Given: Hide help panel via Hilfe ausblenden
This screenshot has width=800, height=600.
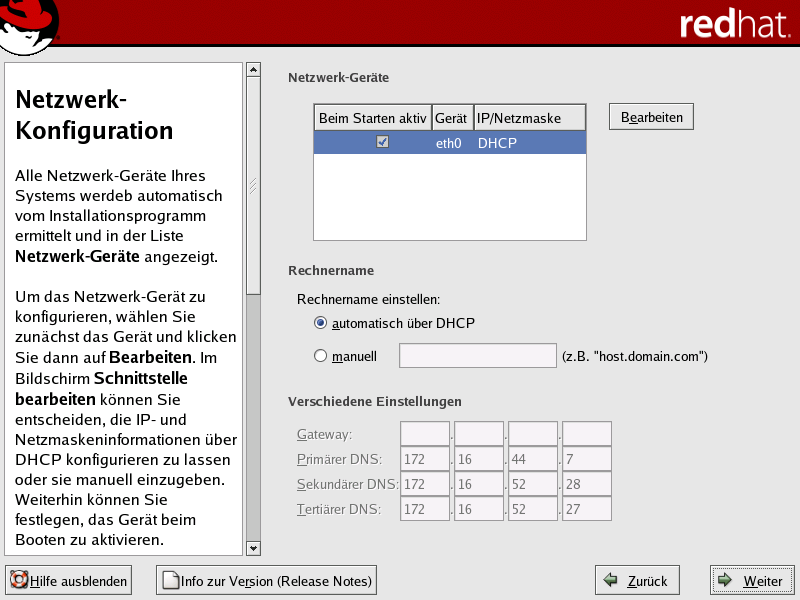Looking at the screenshot, I should coord(69,580).
